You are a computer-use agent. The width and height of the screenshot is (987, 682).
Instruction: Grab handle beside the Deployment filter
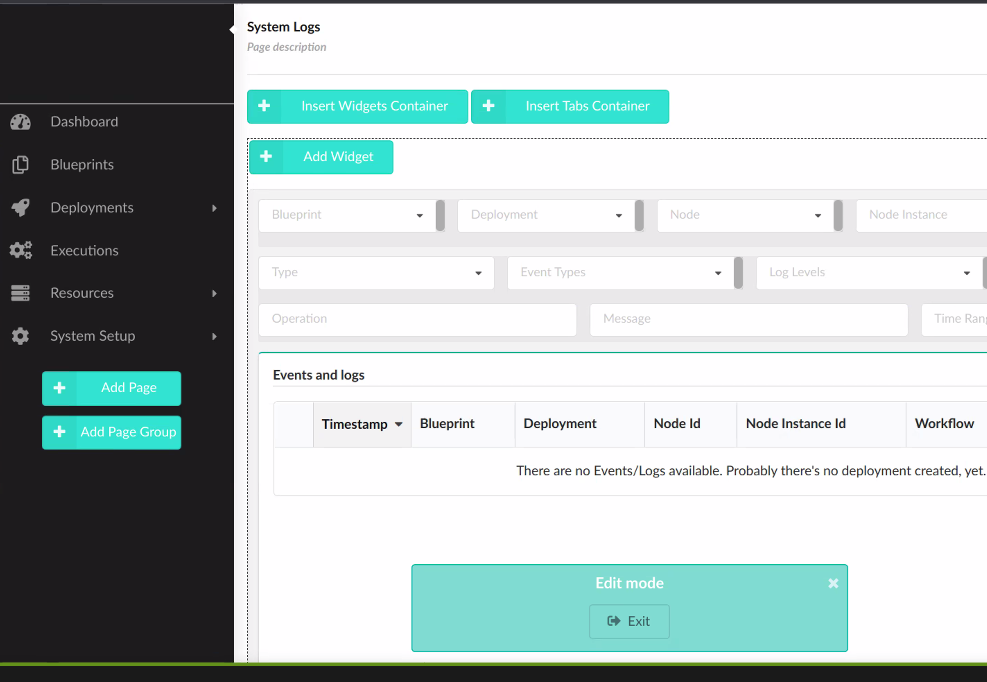tap(639, 215)
